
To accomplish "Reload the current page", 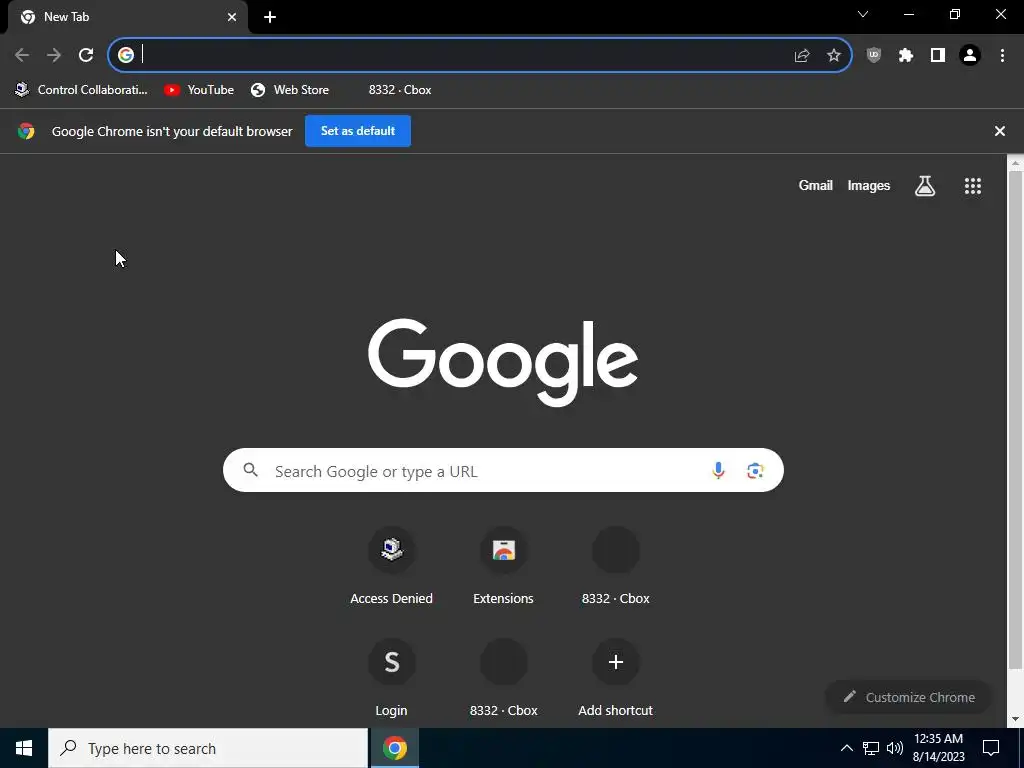I will click(86, 55).
